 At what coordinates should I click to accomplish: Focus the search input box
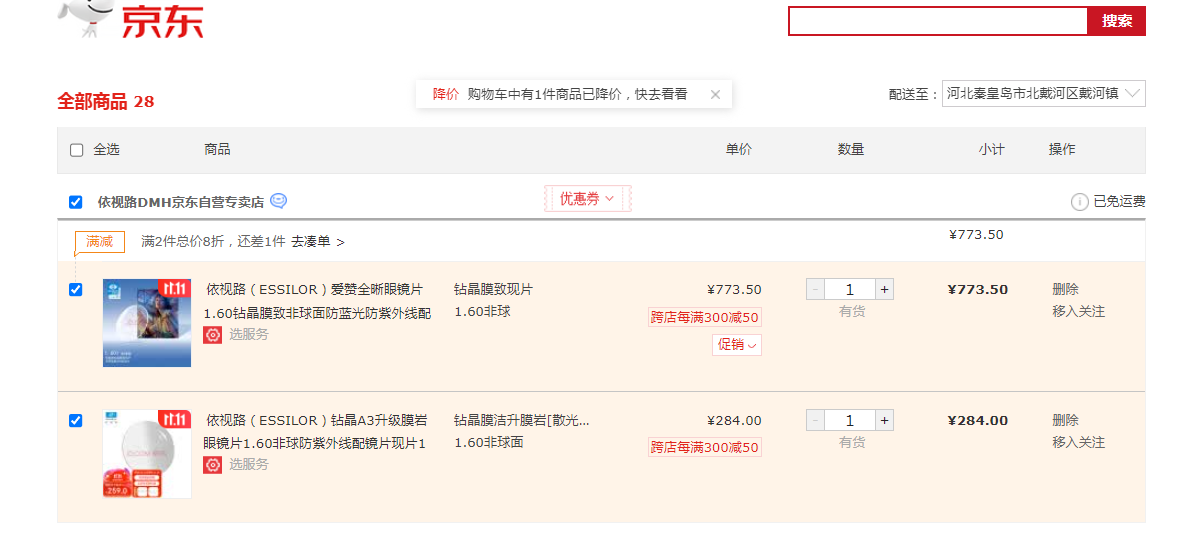(938, 21)
